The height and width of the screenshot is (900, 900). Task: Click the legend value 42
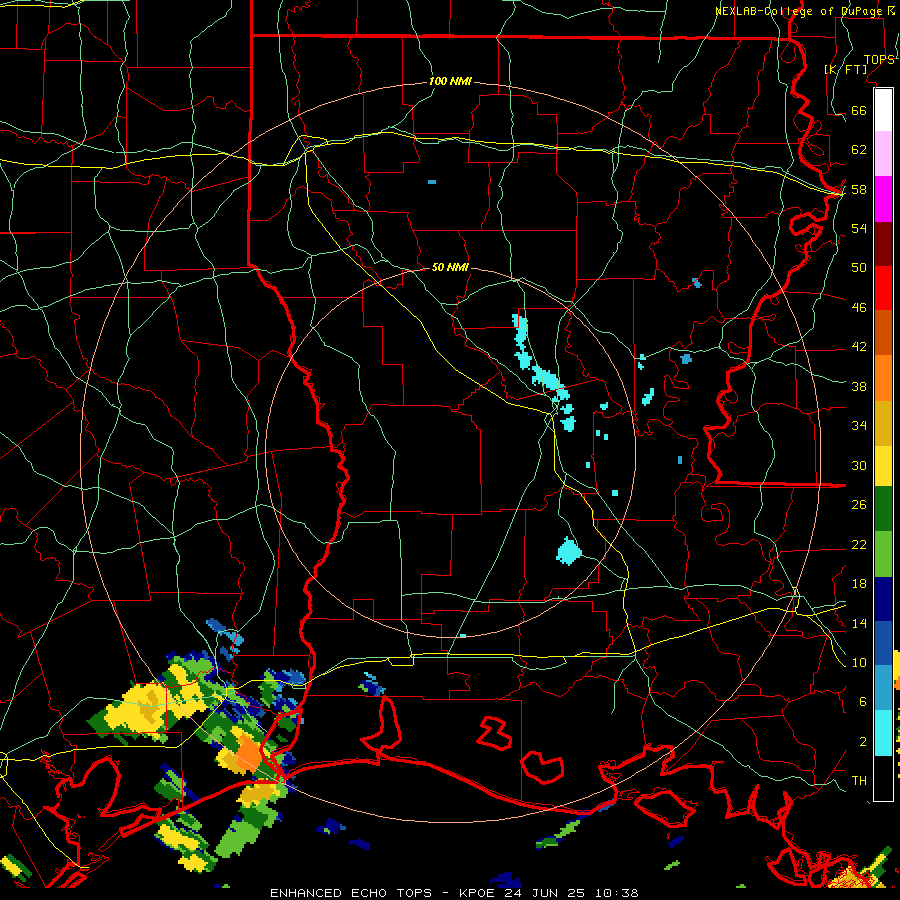859,347
